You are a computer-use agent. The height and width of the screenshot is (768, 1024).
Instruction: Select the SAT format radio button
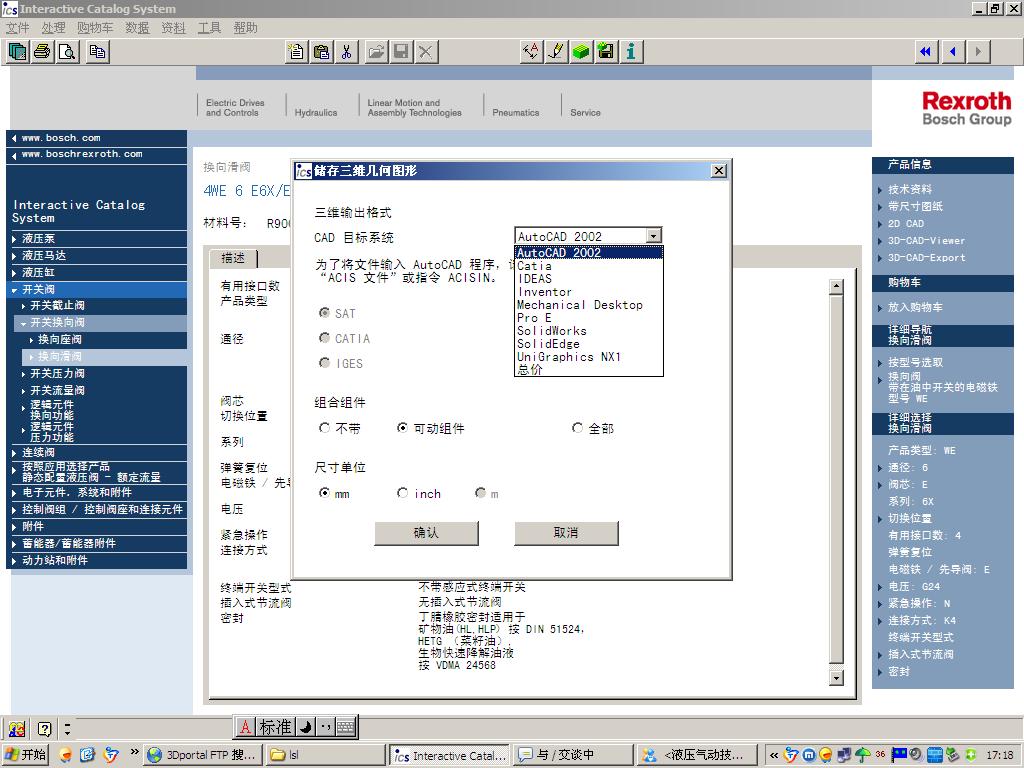[x=324, y=313]
